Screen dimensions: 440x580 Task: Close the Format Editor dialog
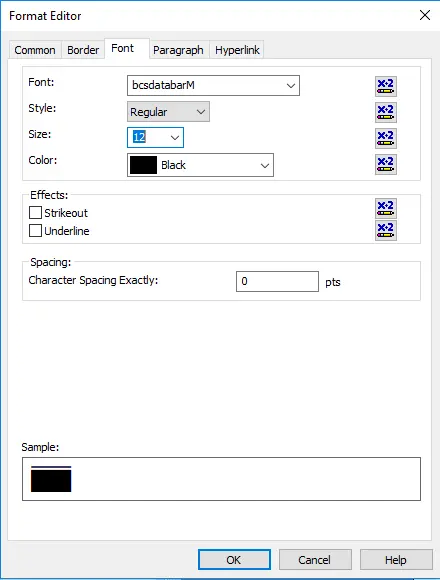(x=425, y=15)
